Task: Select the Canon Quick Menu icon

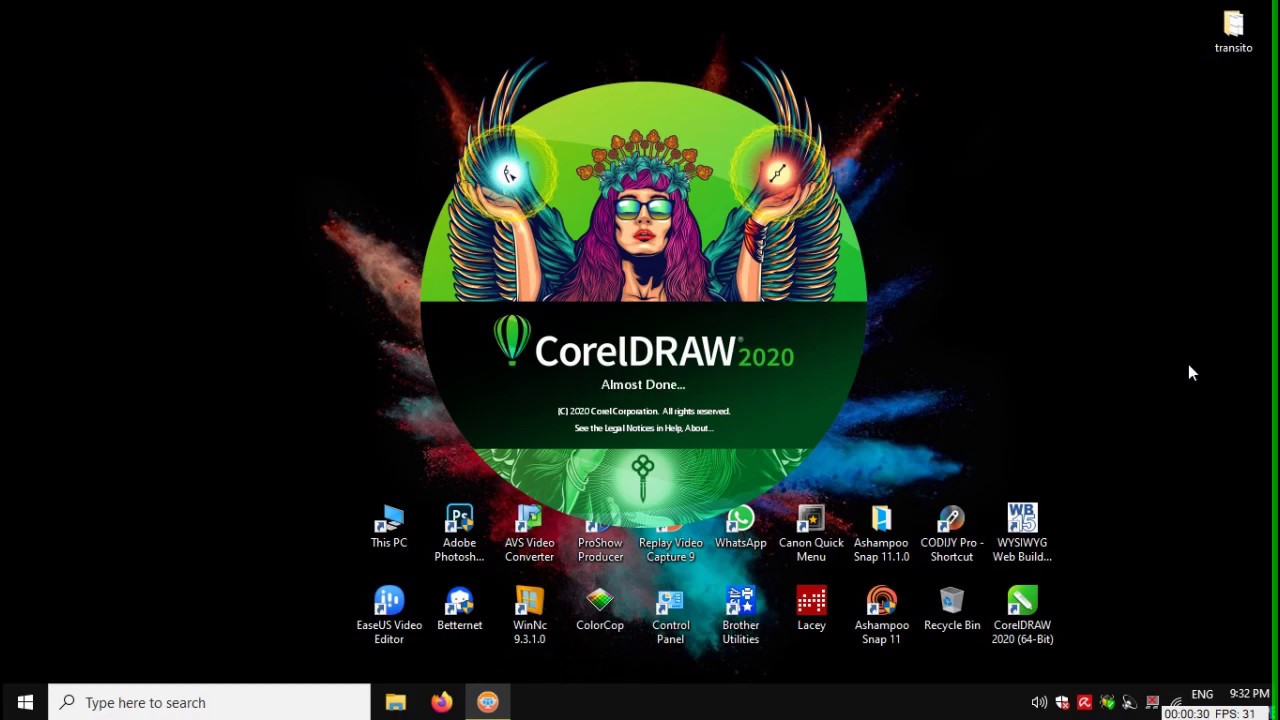Action: (811, 533)
